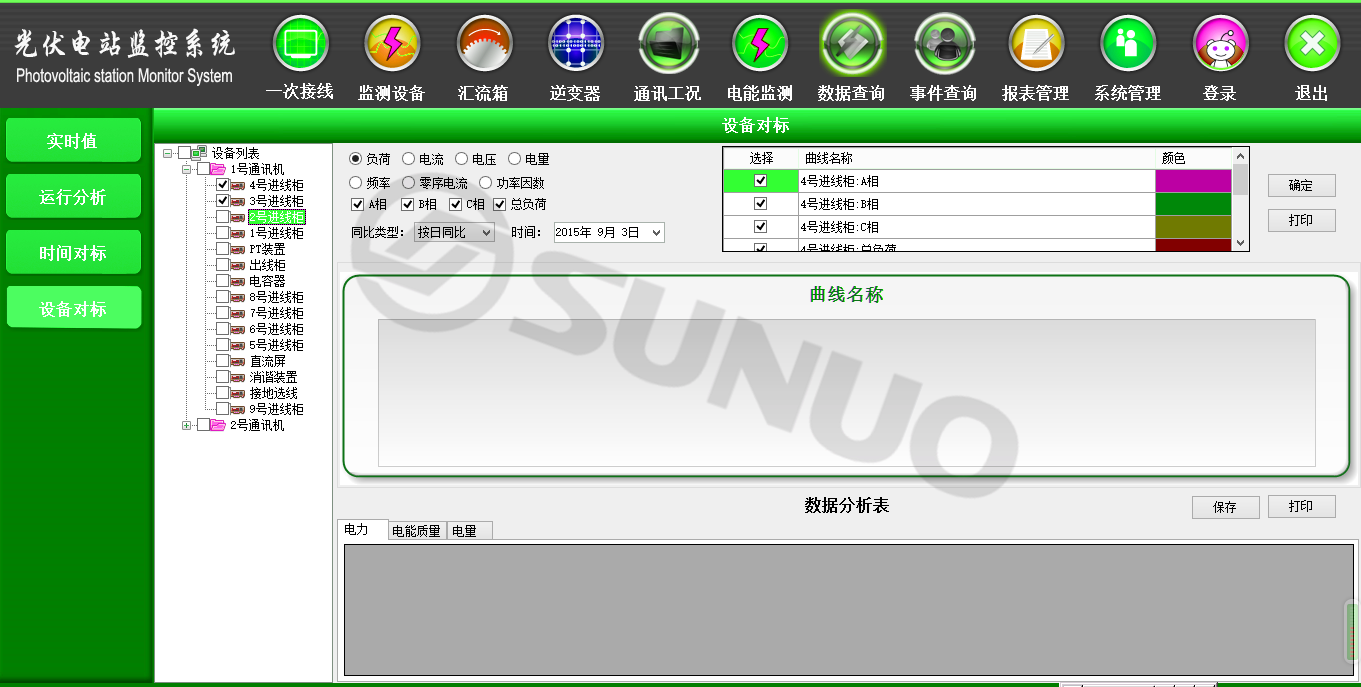The height and width of the screenshot is (687, 1361).
Task: Open the 电能监测 energy monitoring icon
Action: [760, 44]
